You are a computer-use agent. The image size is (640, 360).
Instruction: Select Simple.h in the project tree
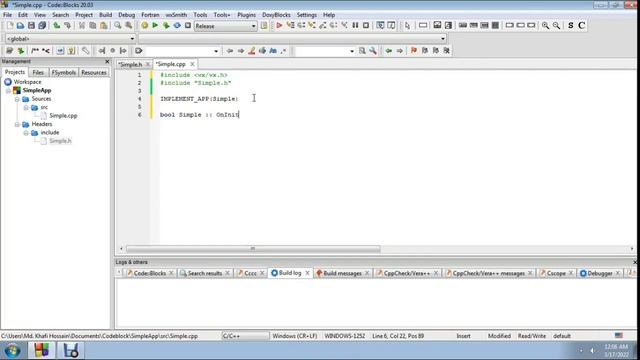60,141
